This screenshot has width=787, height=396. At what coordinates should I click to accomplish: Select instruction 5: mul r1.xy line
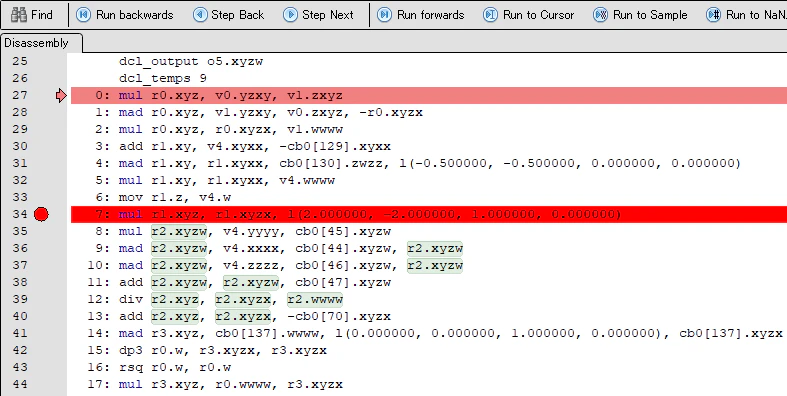click(x=215, y=181)
